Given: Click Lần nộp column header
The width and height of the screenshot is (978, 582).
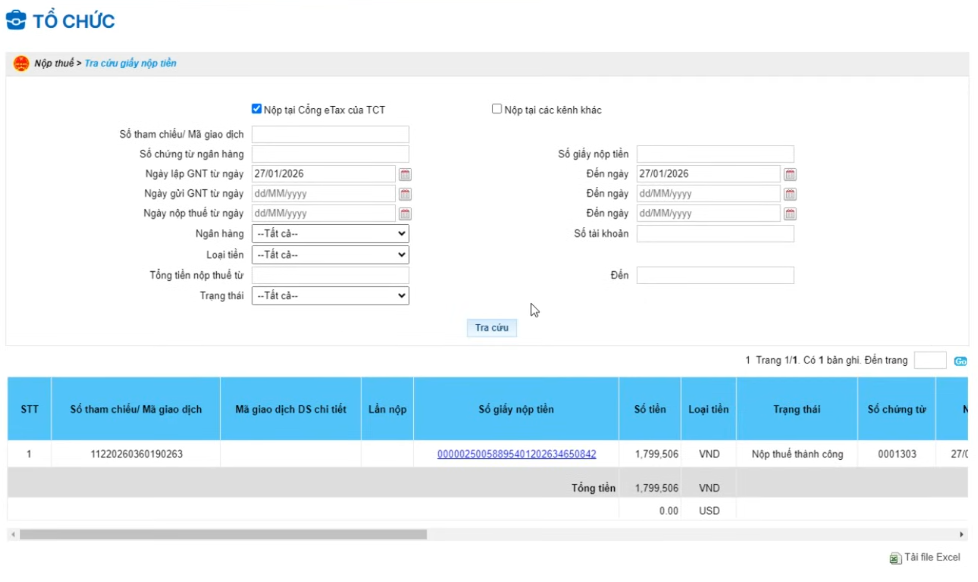Looking at the screenshot, I should tap(387, 409).
